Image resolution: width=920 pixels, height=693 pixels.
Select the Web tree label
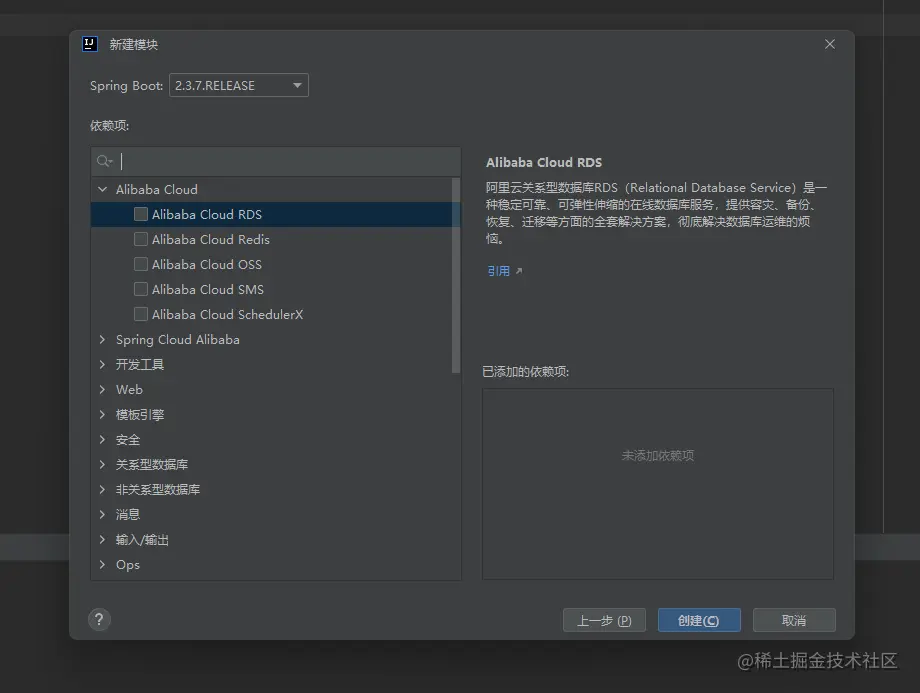coord(129,389)
